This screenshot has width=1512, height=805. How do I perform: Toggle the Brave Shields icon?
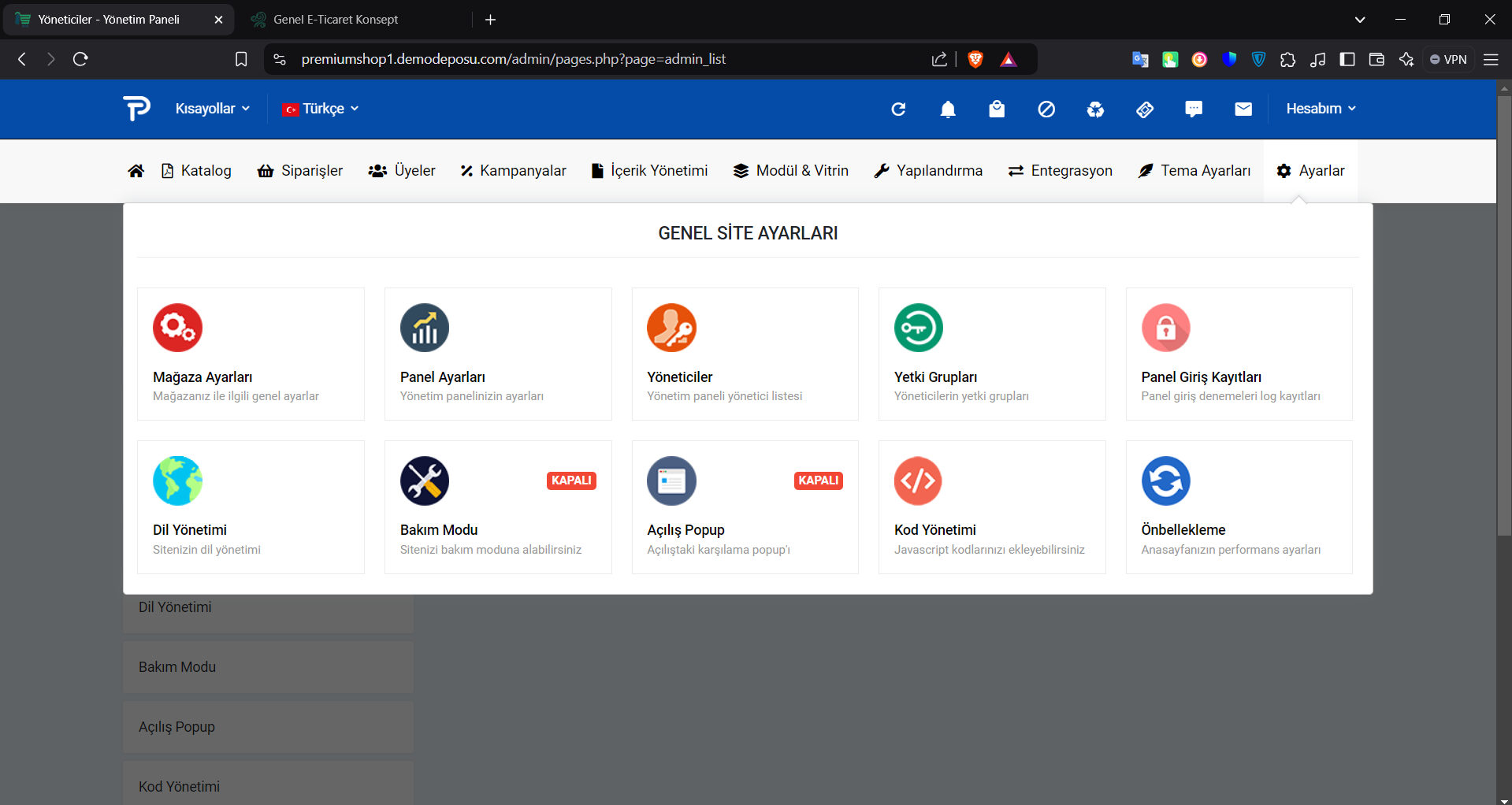tap(975, 60)
